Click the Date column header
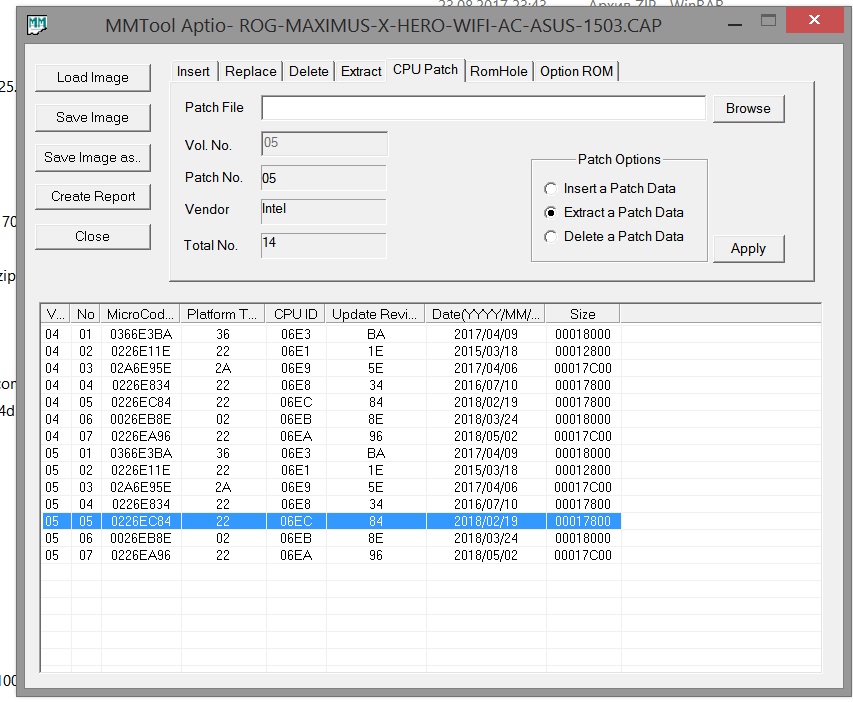The height and width of the screenshot is (702, 853). (x=486, y=314)
